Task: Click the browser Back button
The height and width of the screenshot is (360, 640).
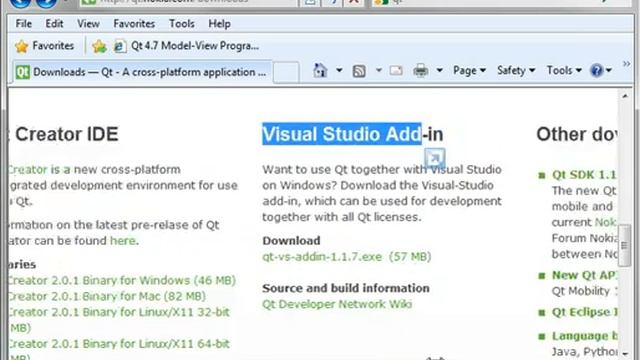Action: point(20,3)
